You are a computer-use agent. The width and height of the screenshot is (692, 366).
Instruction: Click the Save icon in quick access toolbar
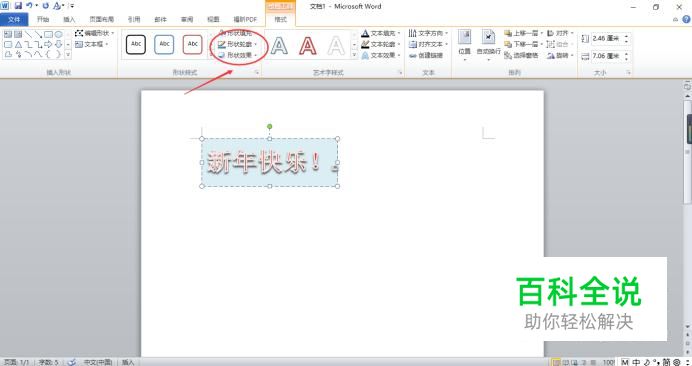click(18, 6)
